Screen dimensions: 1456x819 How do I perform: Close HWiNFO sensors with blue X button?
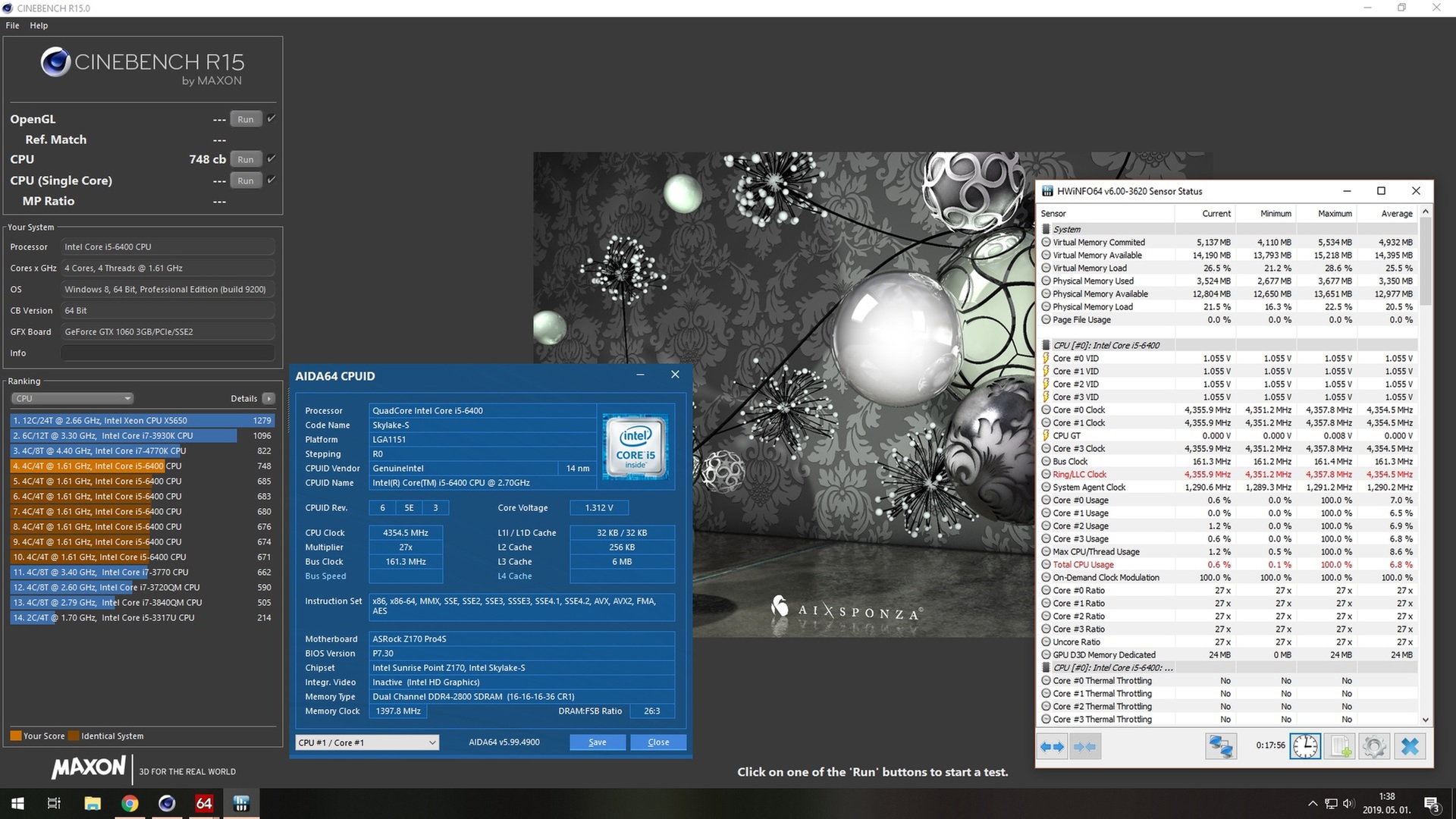coord(1410,746)
